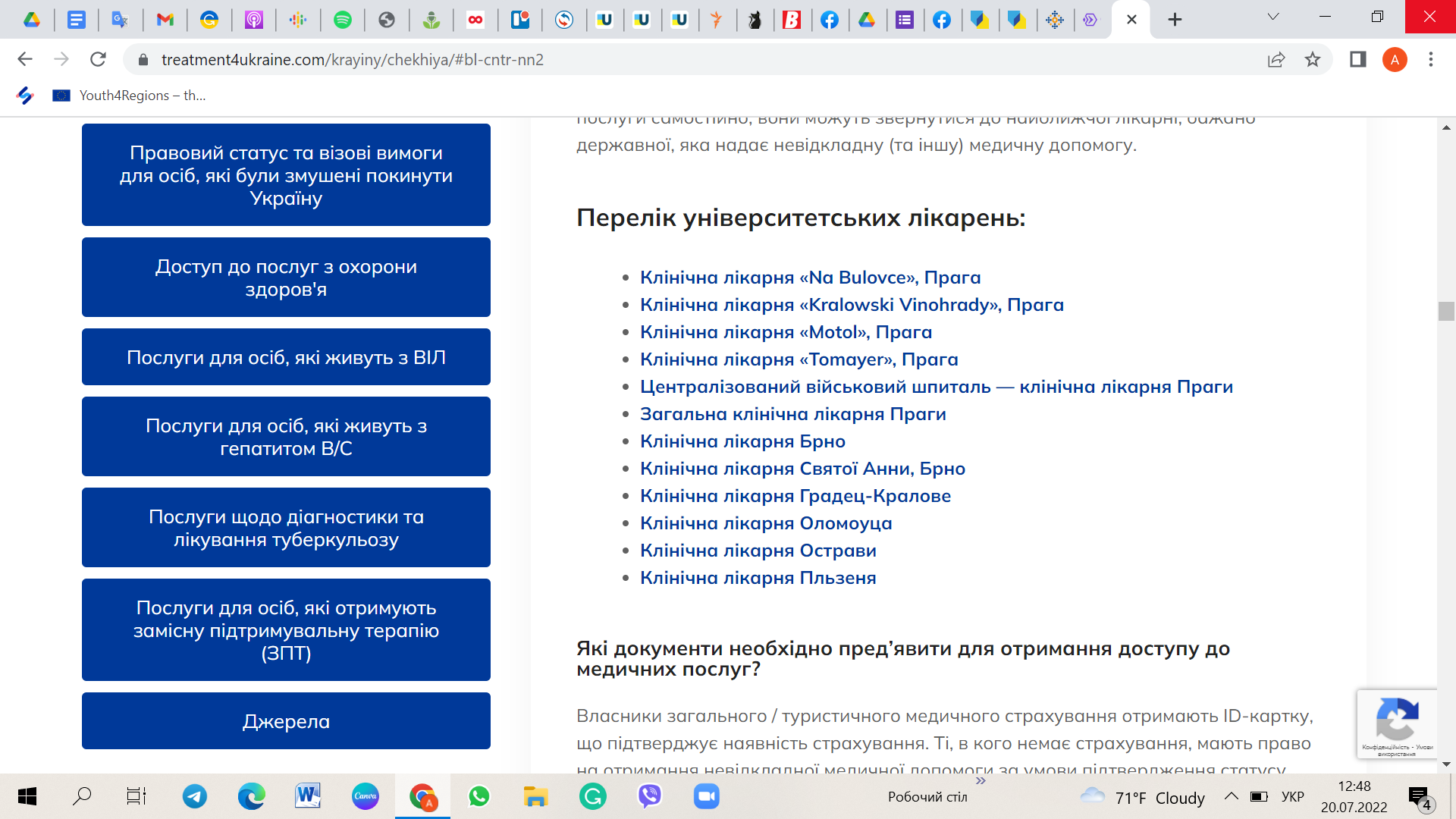Open 'Загальна клінічна лікарня Праги' link
Viewport: 1456px width, 819px height.
793,414
